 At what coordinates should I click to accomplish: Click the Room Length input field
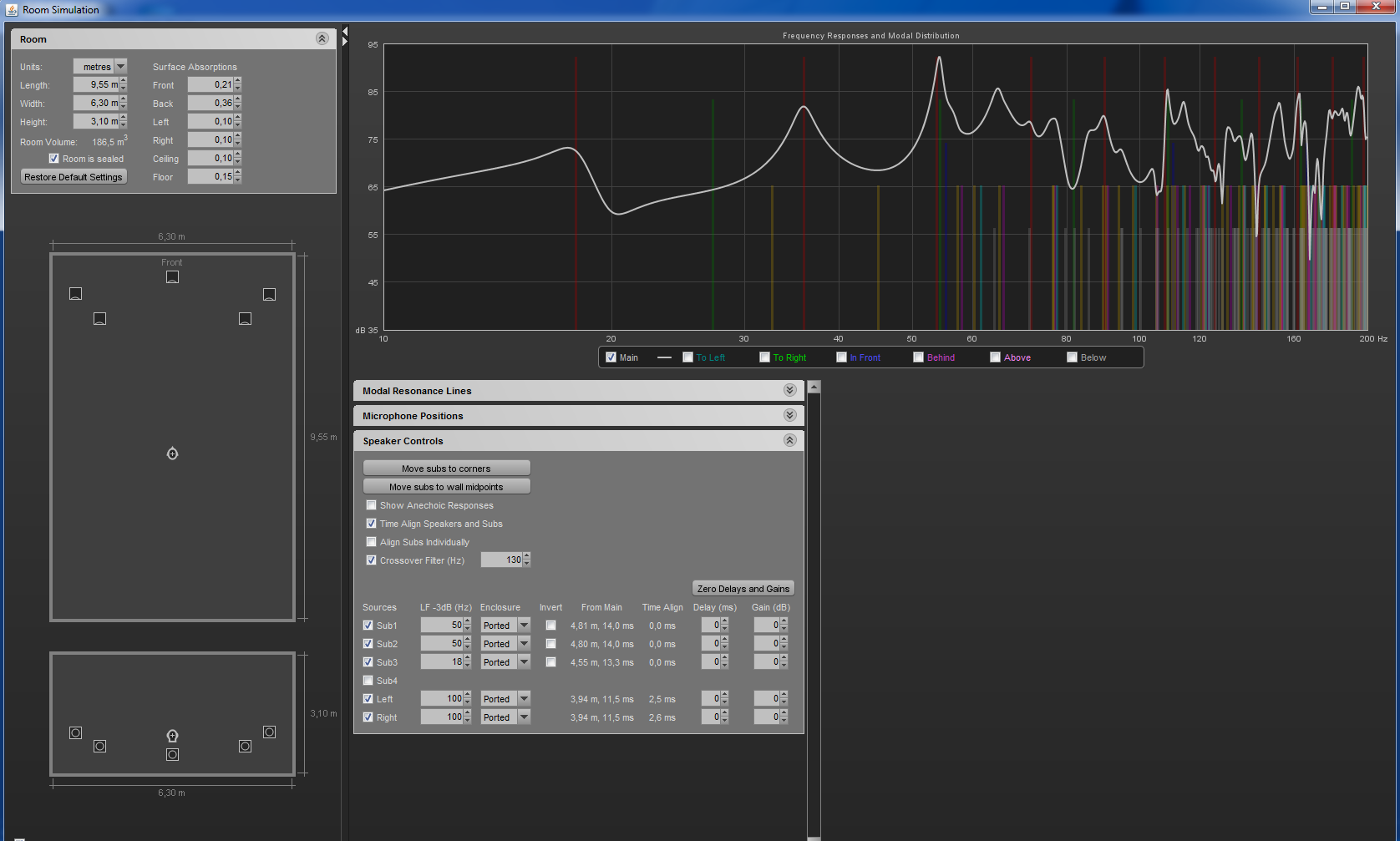click(96, 85)
